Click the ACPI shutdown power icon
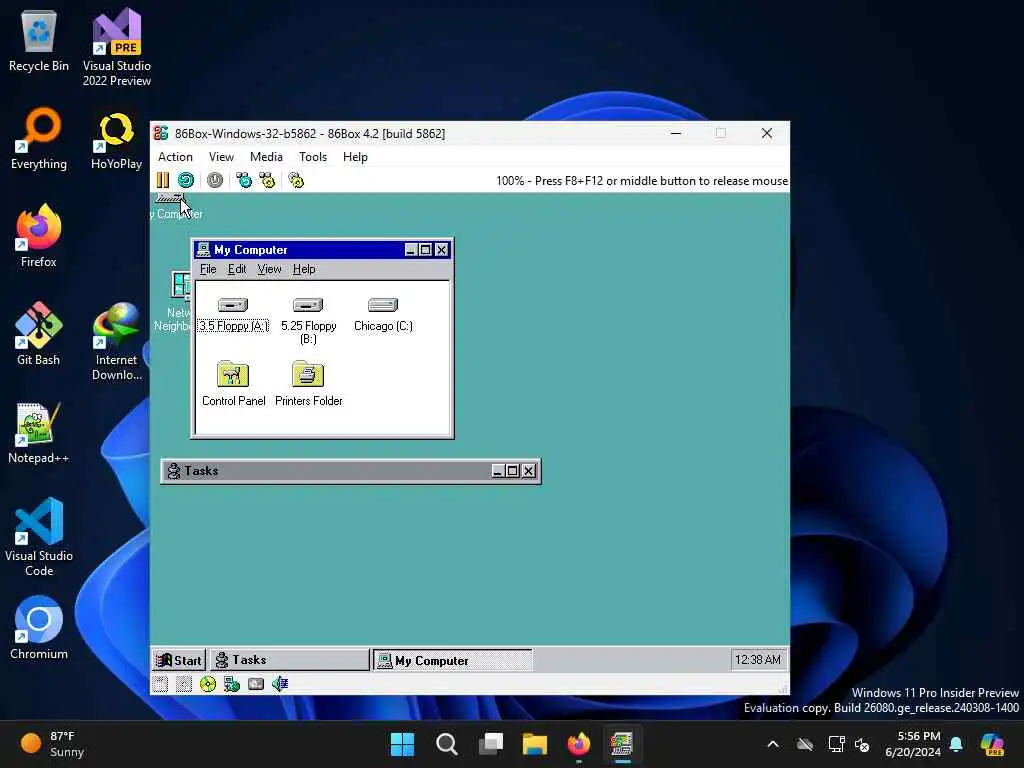 pos(215,180)
